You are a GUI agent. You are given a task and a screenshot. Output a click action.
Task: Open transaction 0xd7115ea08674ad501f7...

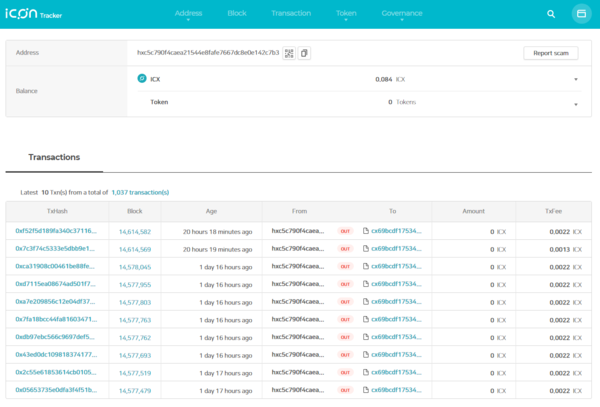click(55, 284)
